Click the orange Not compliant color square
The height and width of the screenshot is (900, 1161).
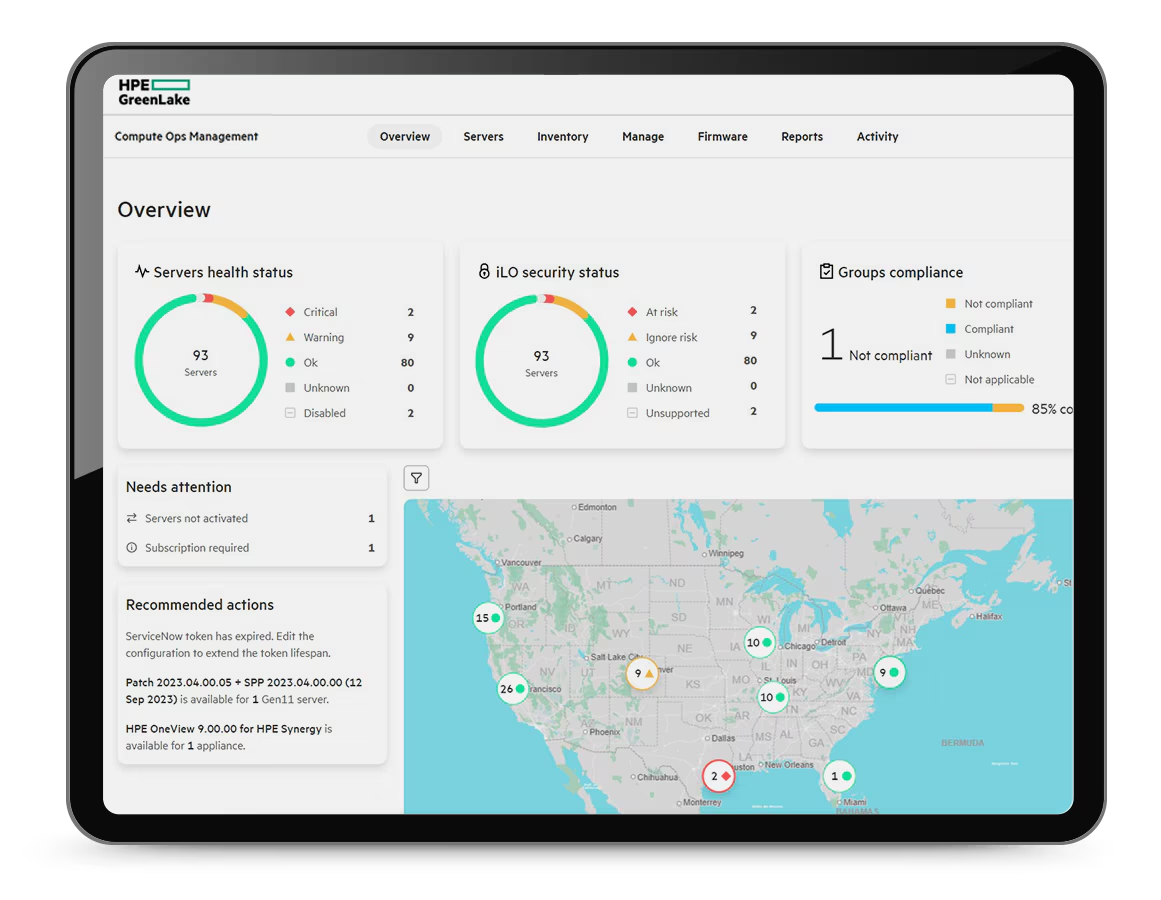951,303
